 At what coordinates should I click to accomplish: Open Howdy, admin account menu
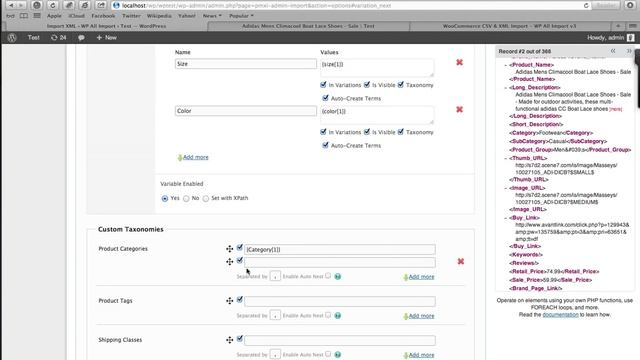[x=611, y=38]
